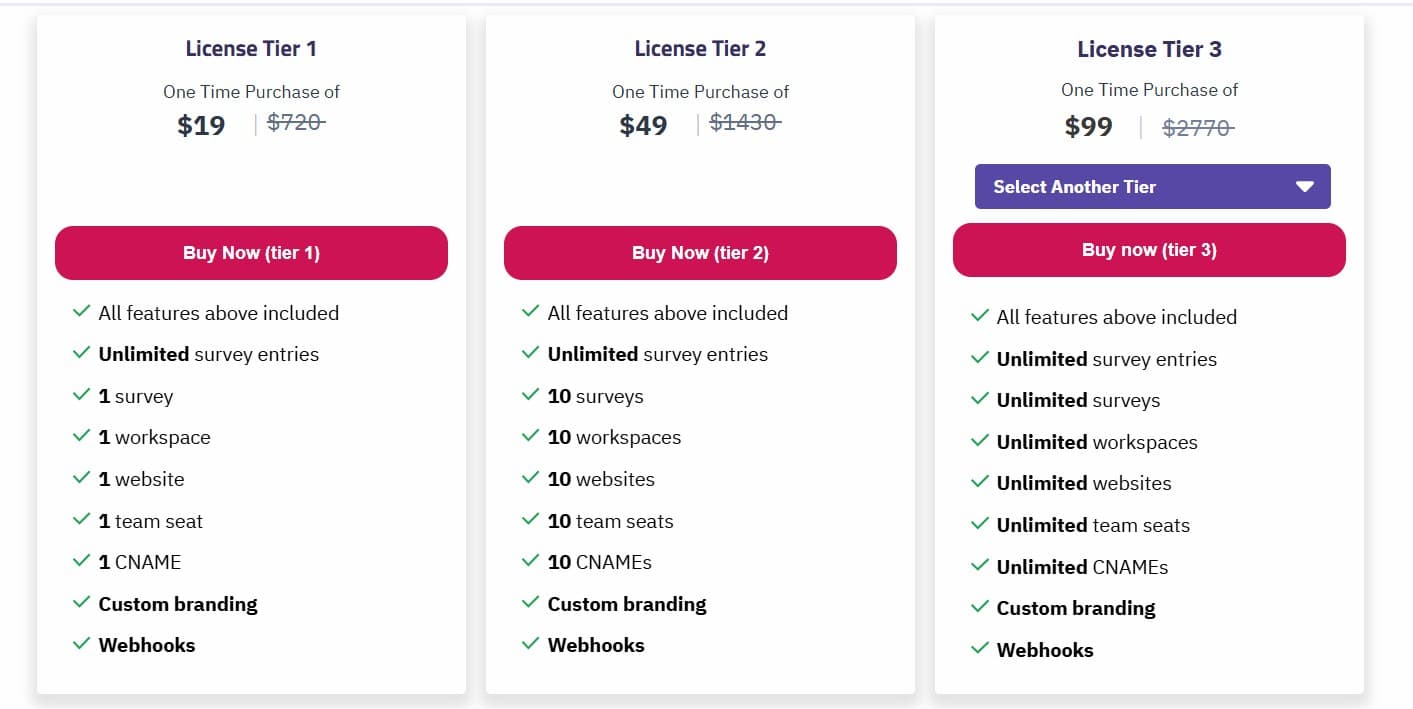Click checkmark beside Tier 1 Webhooks
The image size is (1413, 709).
(x=82, y=644)
